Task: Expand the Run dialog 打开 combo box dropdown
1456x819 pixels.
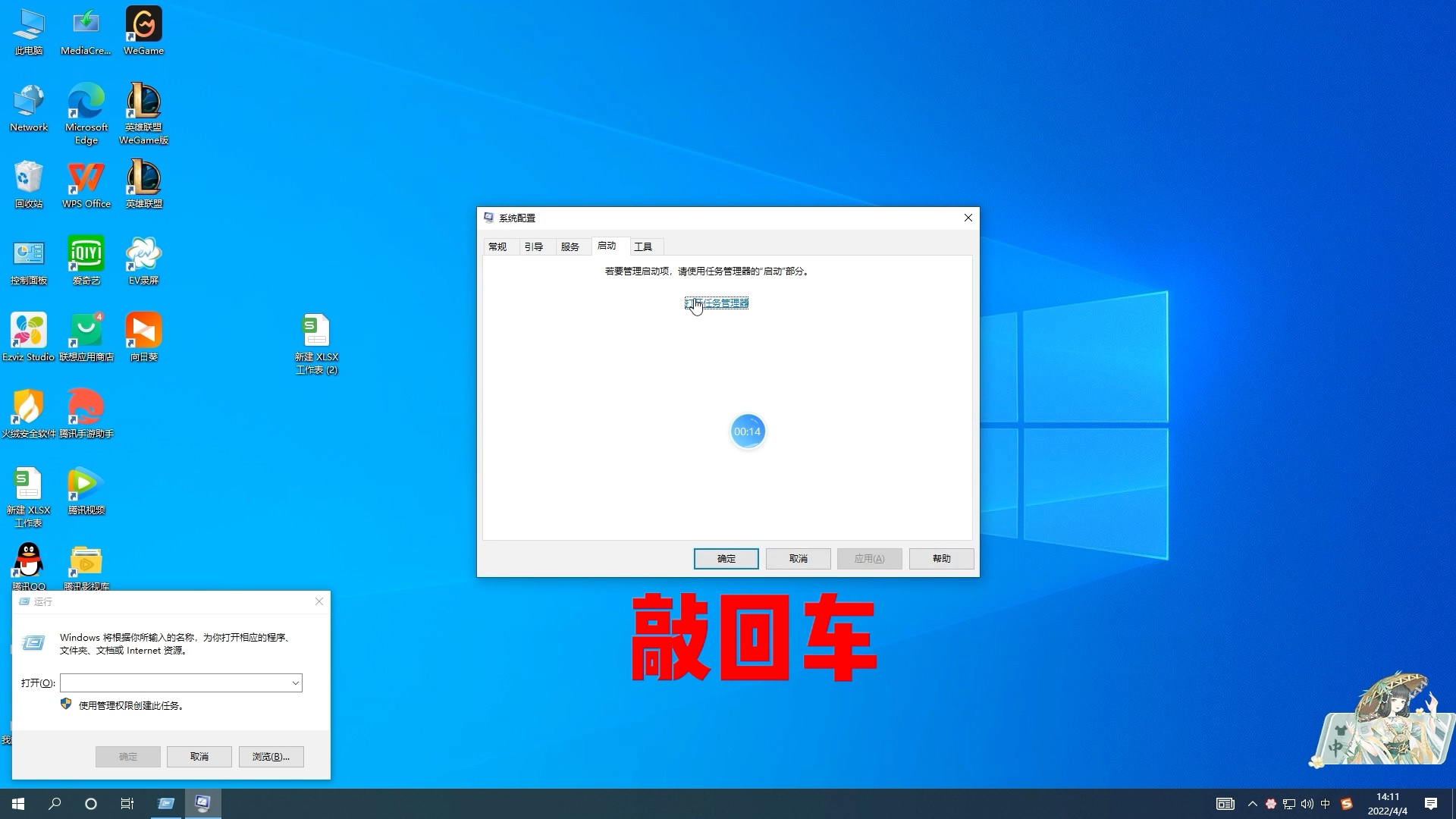Action: (295, 683)
